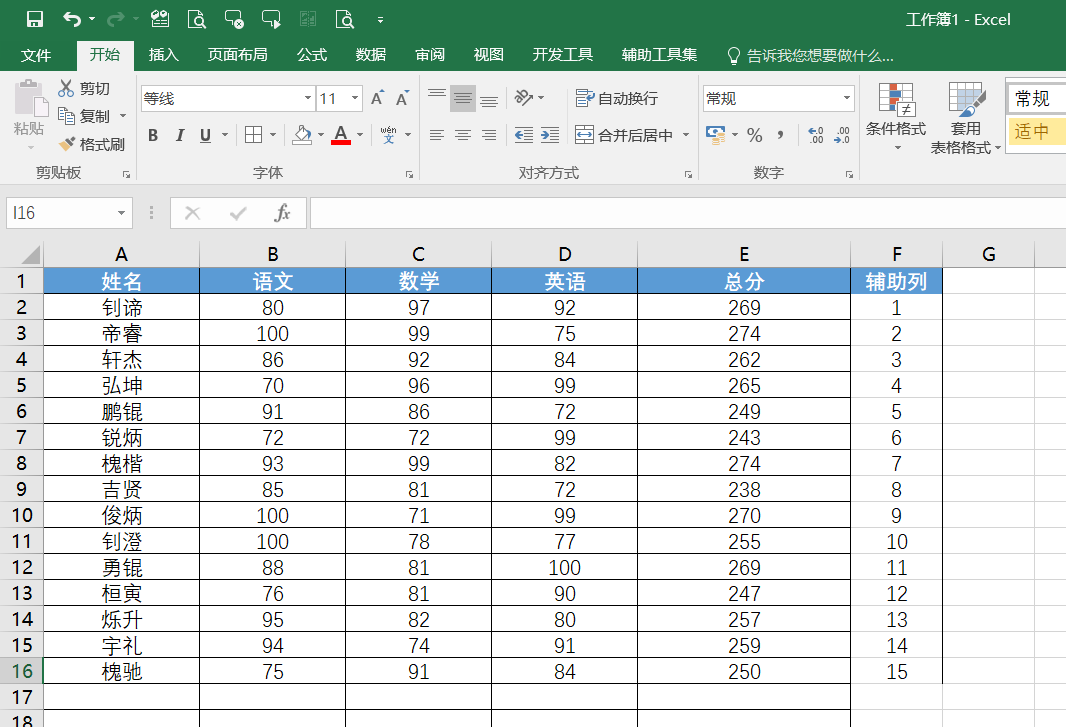Open the 等线 font name dropdown
The height and width of the screenshot is (727, 1066).
pos(307,99)
